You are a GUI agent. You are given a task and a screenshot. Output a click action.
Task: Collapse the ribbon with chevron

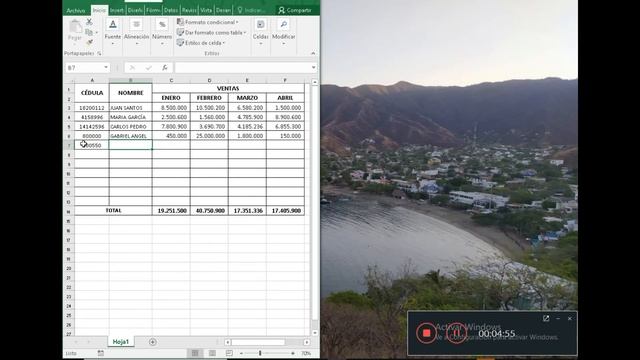tap(313, 53)
